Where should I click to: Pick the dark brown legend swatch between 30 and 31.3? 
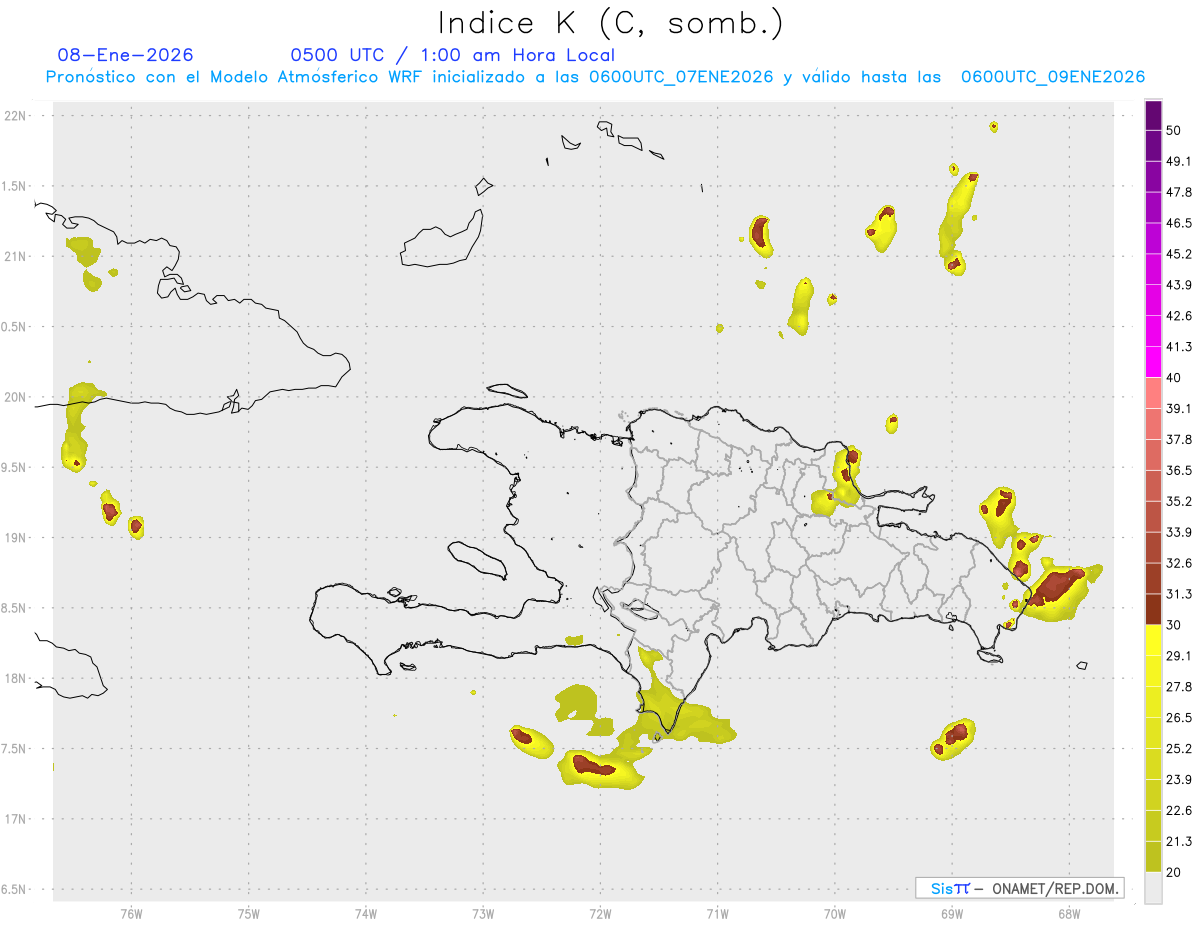[x=1154, y=609]
